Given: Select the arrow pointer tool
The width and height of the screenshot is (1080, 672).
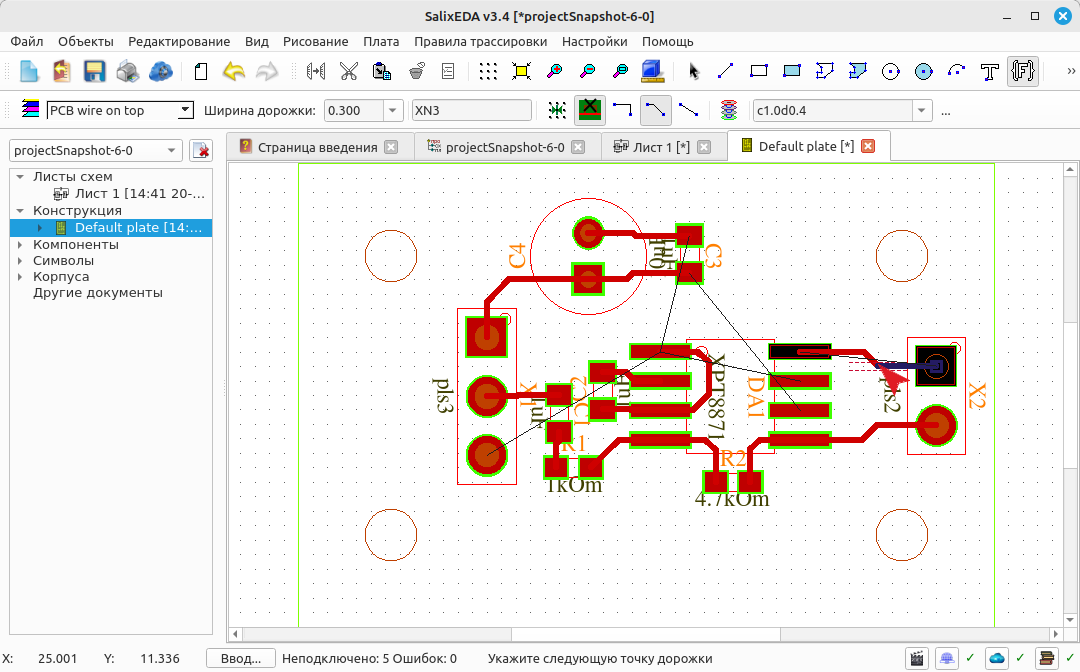Looking at the screenshot, I should (x=693, y=71).
